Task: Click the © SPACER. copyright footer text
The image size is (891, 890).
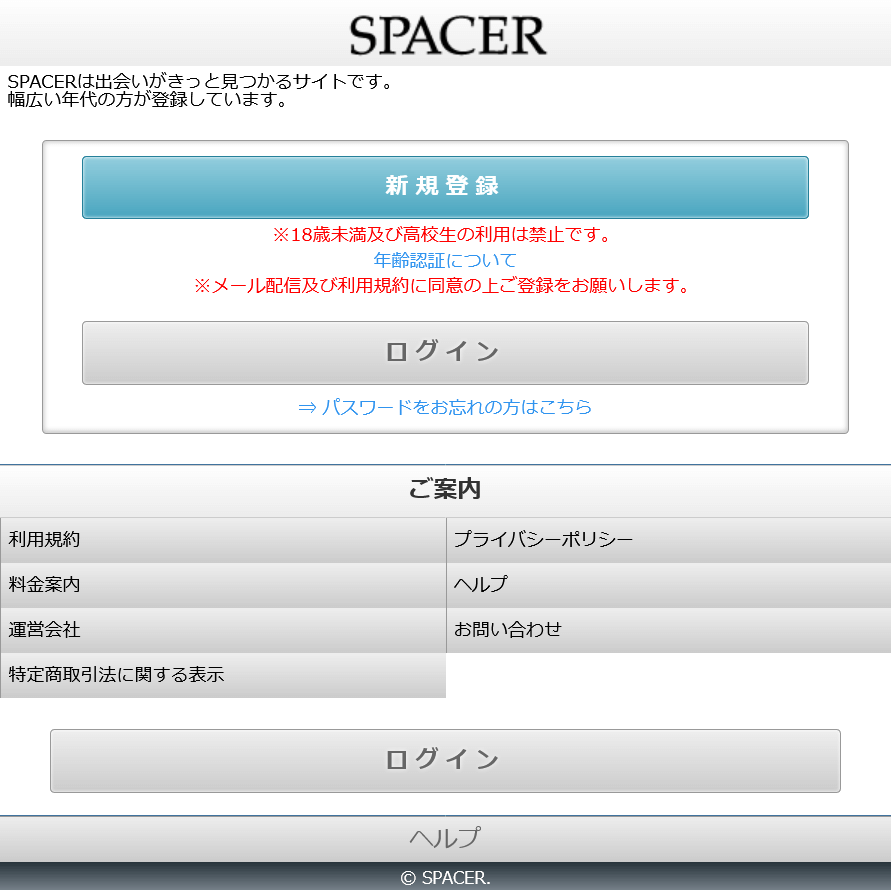Action: tap(445, 878)
